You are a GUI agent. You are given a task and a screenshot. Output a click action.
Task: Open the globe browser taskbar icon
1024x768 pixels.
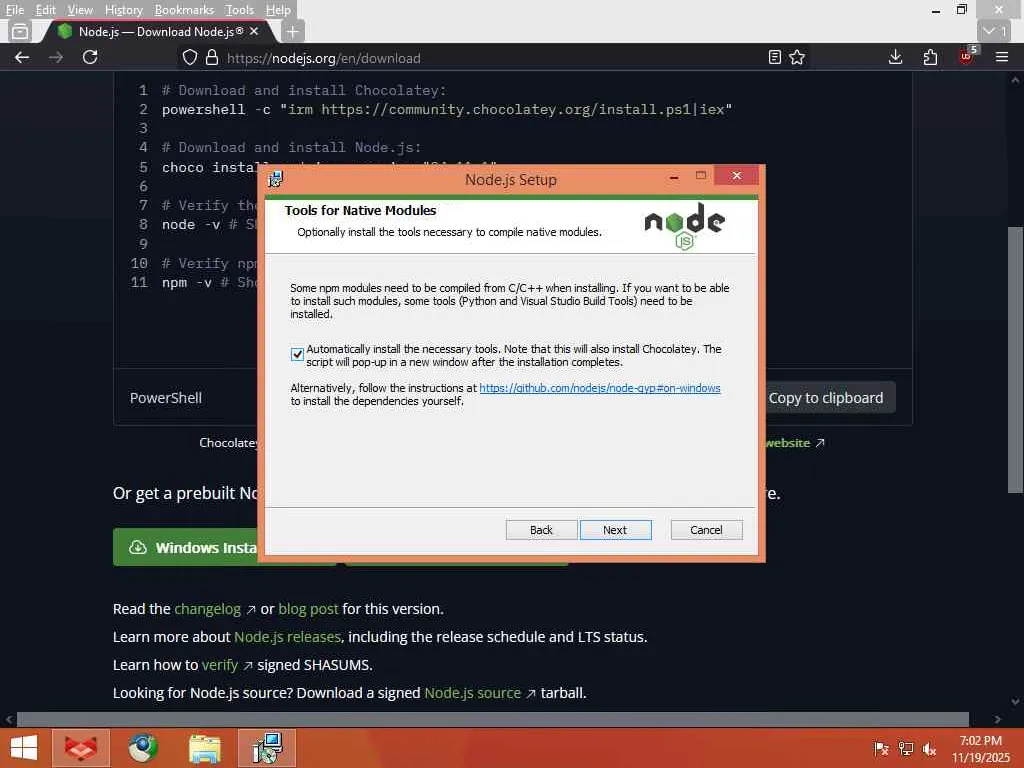[142, 748]
